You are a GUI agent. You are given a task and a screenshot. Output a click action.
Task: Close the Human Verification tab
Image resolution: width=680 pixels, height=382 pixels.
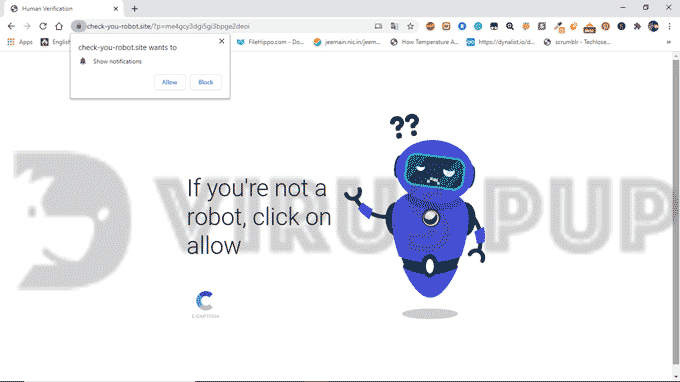pos(115,9)
